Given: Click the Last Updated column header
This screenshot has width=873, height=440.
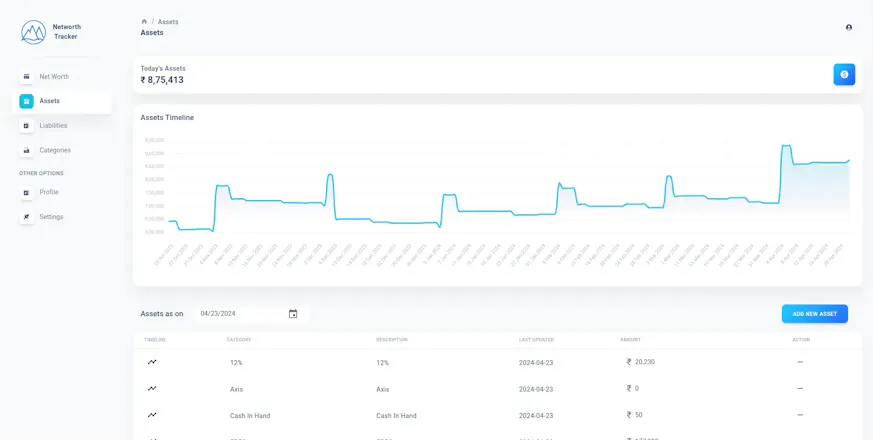Looking at the screenshot, I should click(x=536, y=340).
